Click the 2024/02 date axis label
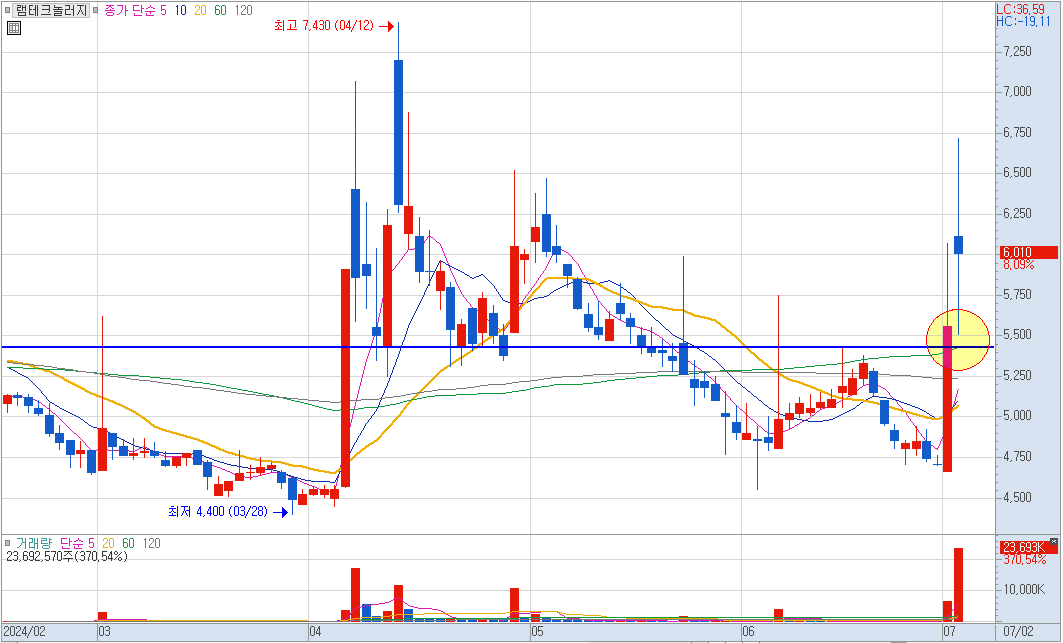Screen dimensions: 1063x643 click(x=25, y=631)
